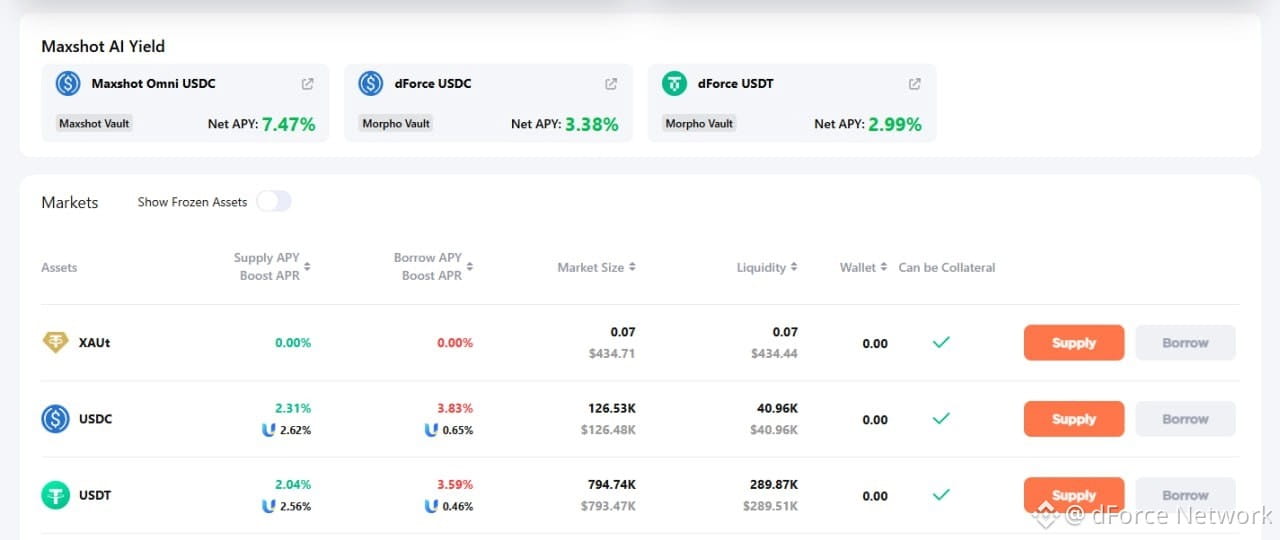Borrow XAUt asset
Image resolution: width=1280 pixels, height=540 pixels.
[x=1185, y=342]
